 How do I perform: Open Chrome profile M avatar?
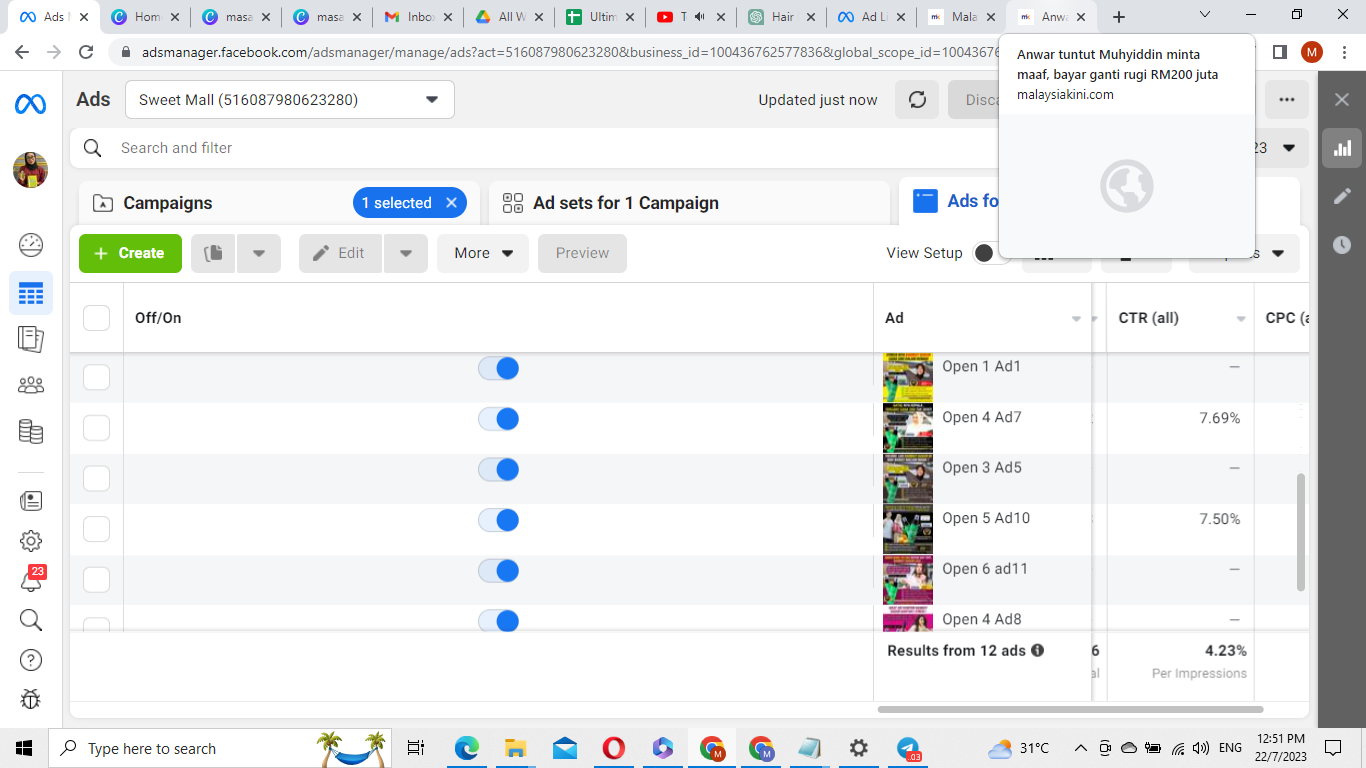tap(1311, 52)
